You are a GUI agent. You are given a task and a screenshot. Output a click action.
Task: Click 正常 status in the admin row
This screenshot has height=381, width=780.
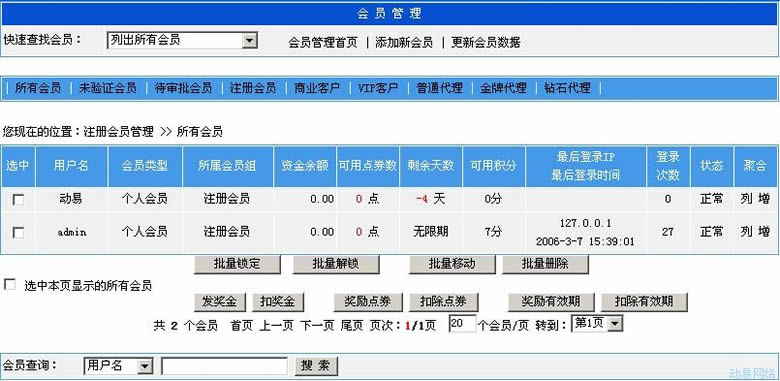tap(712, 232)
